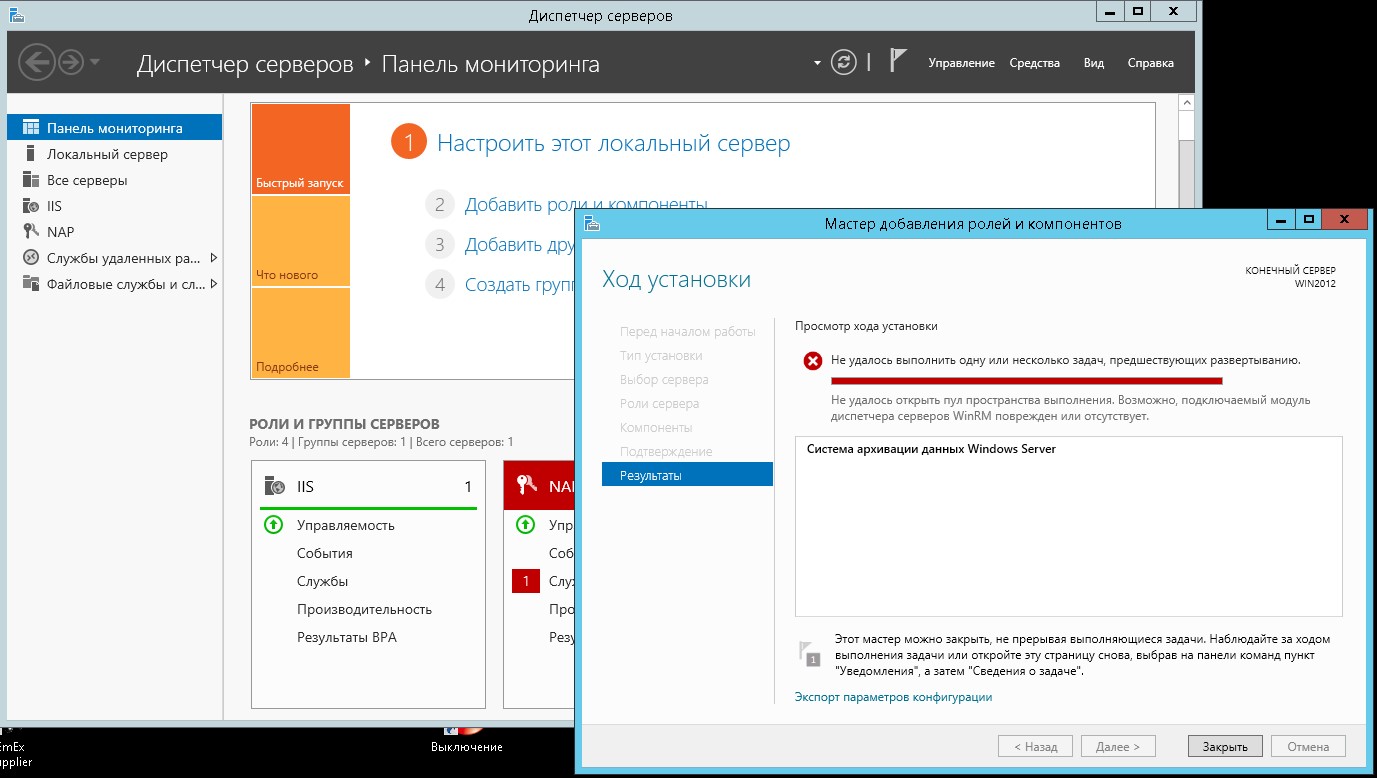
Task: Open Результаты BPA in the IIS tile
Action: tap(347, 637)
